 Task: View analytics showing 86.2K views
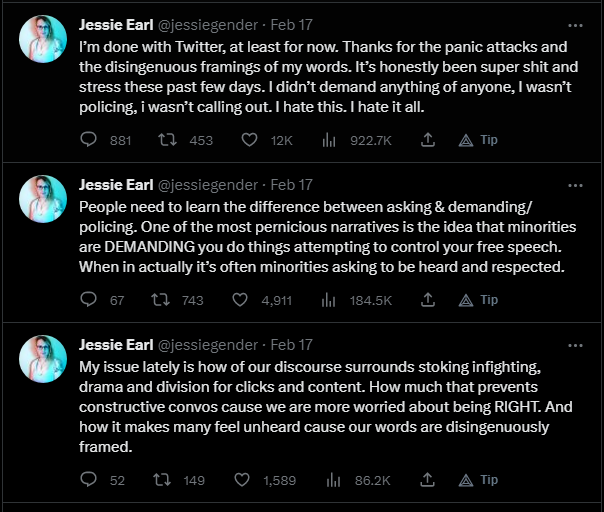[334, 480]
